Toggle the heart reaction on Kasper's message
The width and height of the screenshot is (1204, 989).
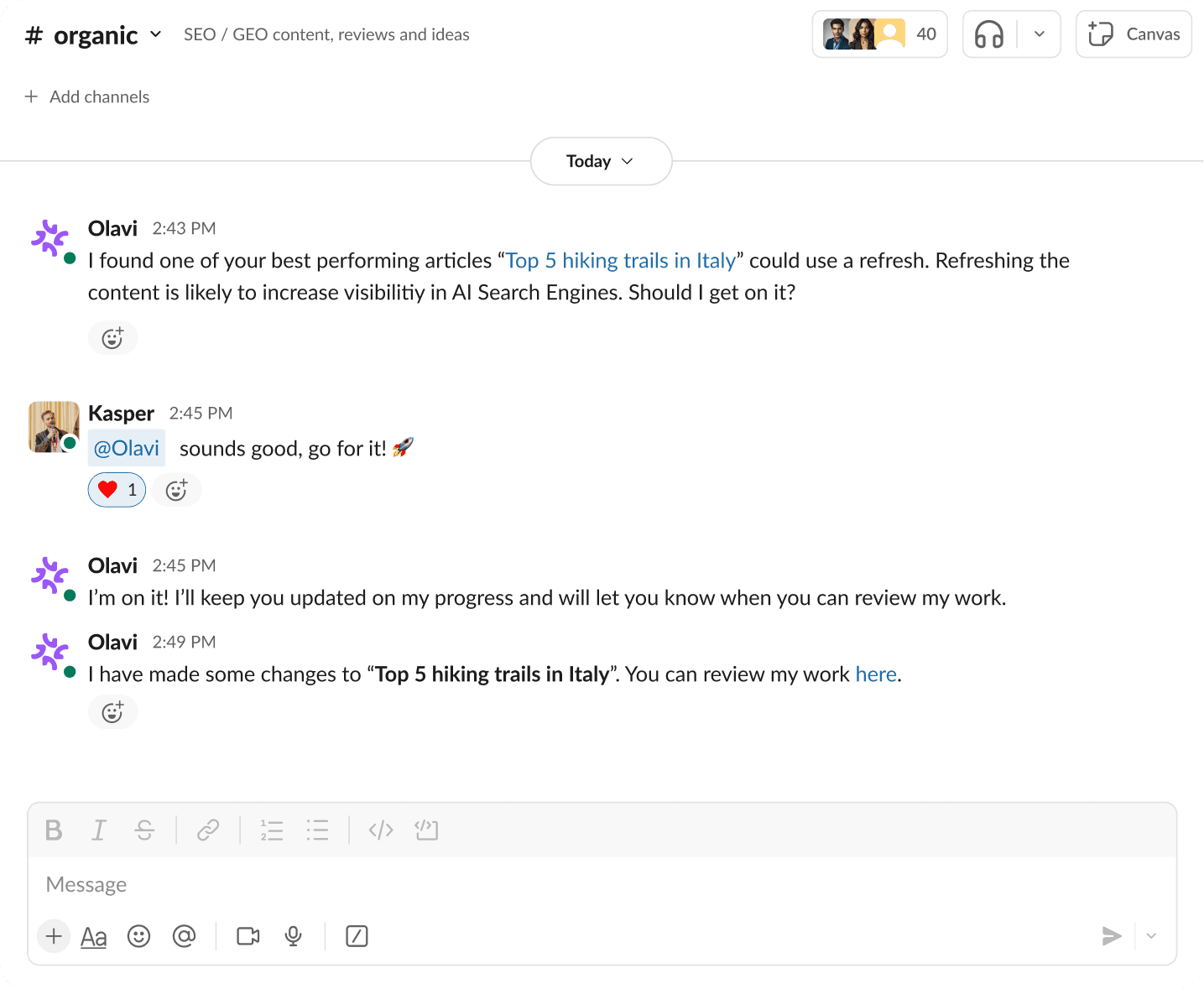[x=116, y=489]
